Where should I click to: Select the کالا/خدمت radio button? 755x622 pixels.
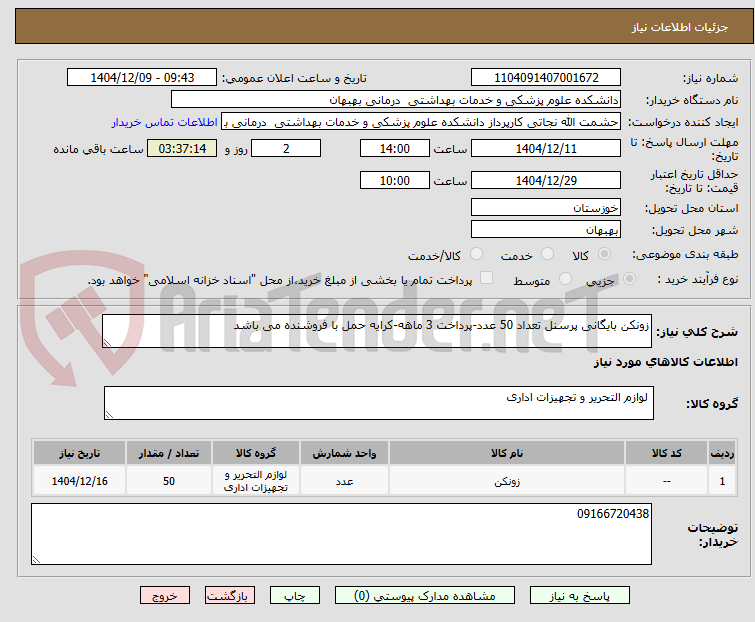pos(476,254)
